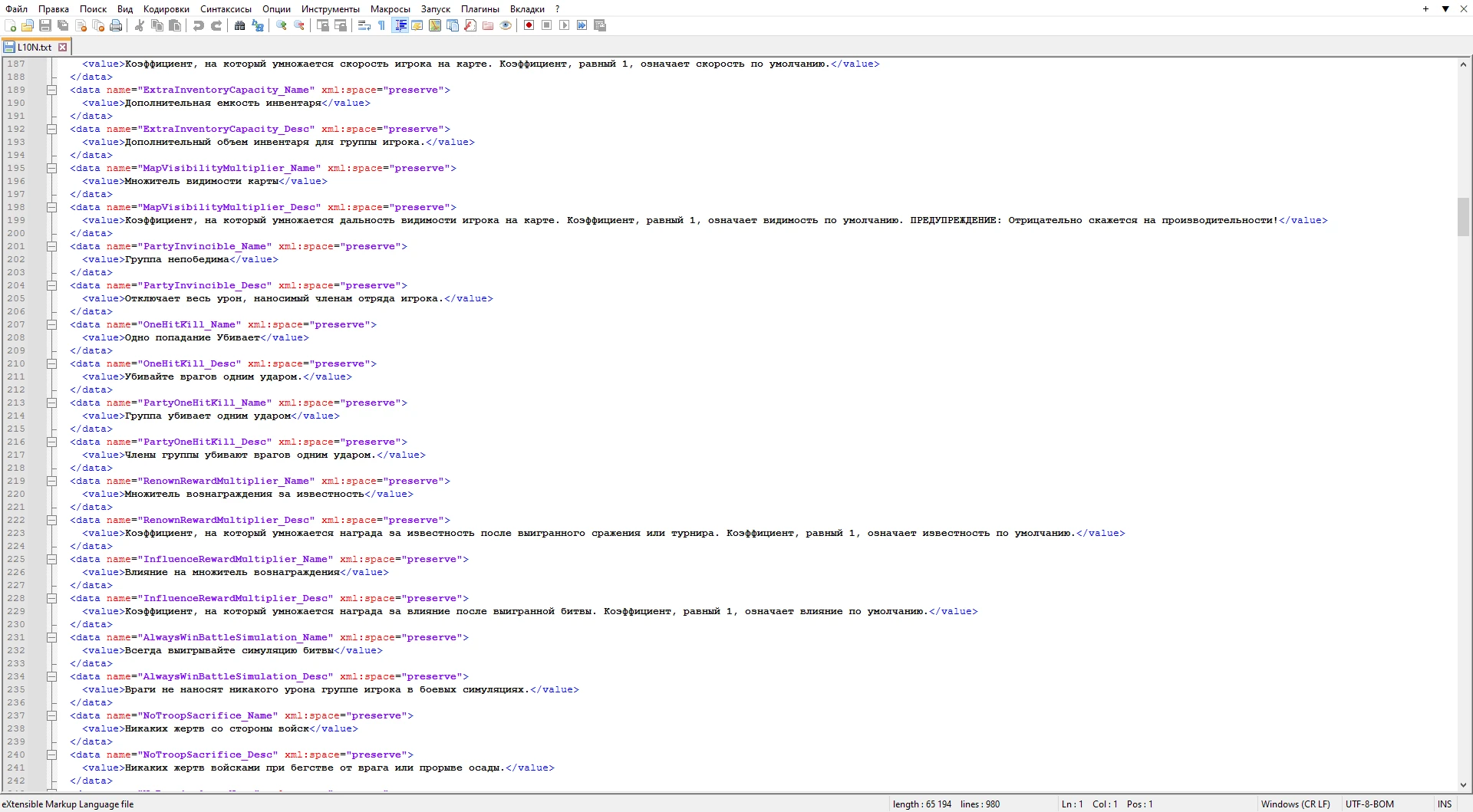The height and width of the screenshot is (812, 1473).
Task: Toggle word wrap toolbar button
Action: click(364, 26)
